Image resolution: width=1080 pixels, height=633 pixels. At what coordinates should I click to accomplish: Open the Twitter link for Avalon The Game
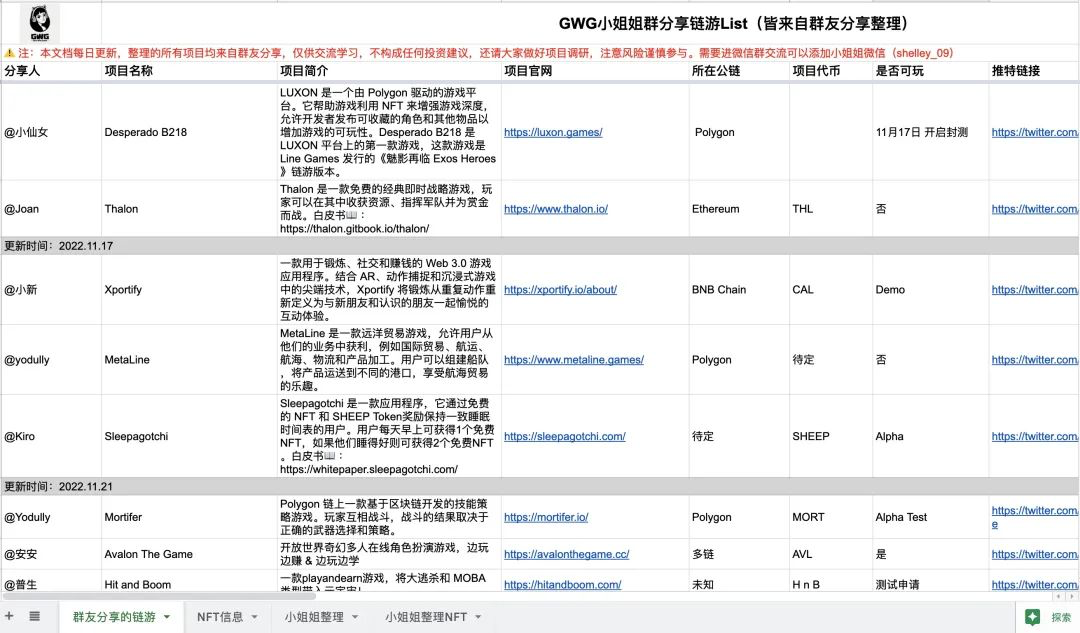pos(1035,554)
